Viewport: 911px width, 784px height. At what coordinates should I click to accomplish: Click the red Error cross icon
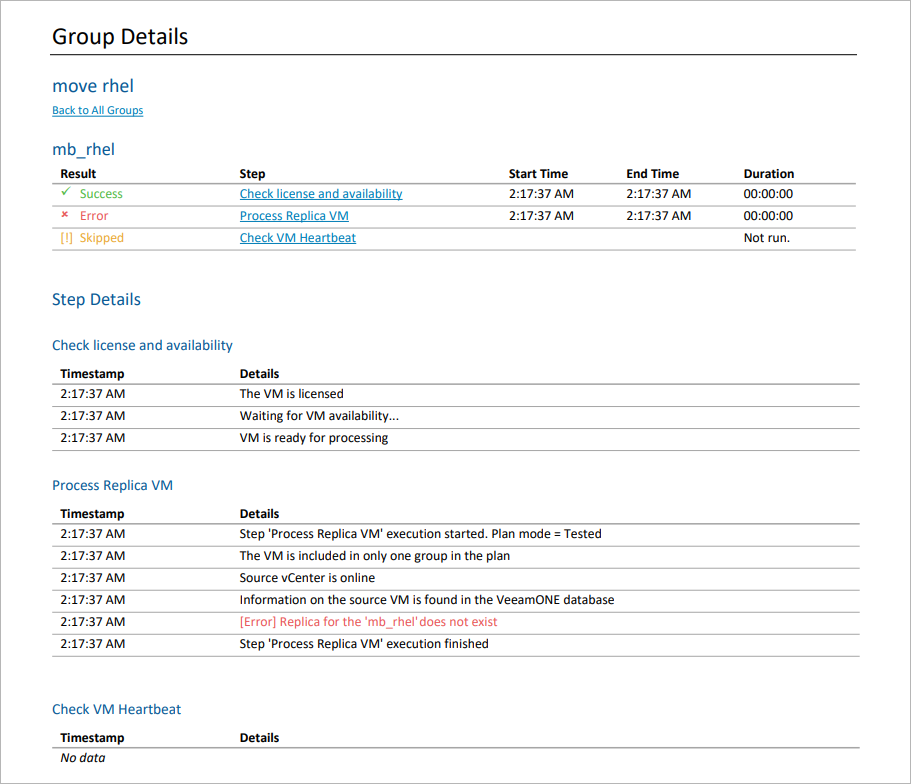(x=63, y=215)
